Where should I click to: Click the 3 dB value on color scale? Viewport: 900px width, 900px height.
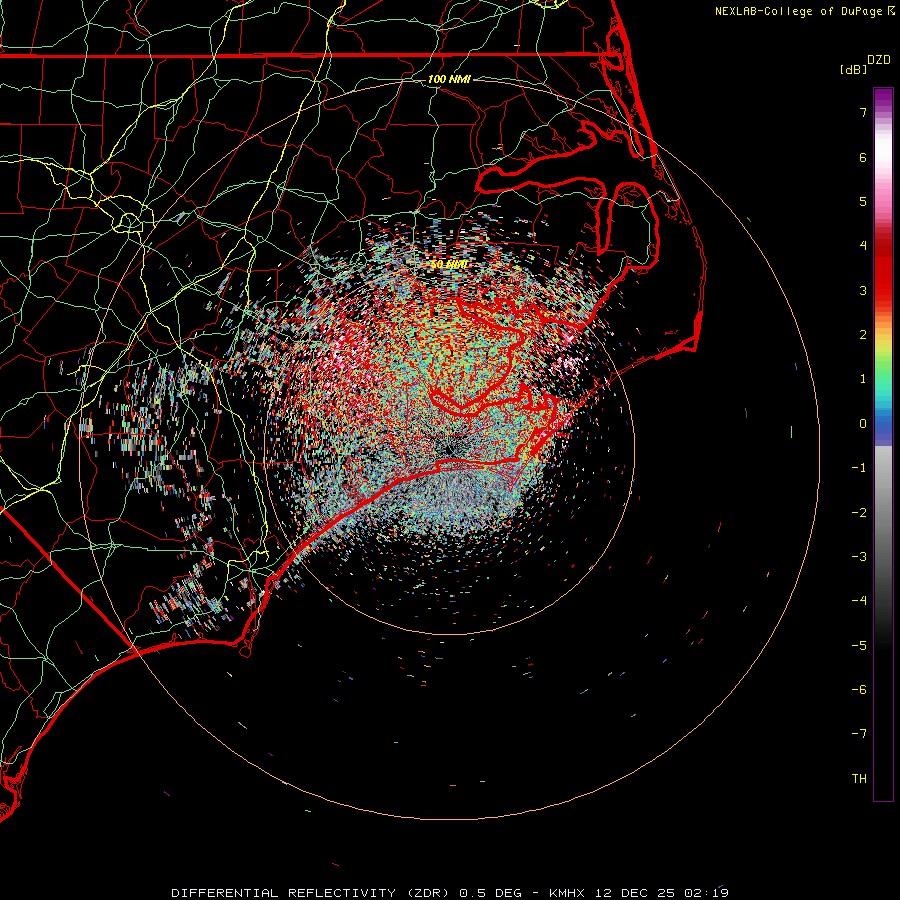[x=863, y=290]
